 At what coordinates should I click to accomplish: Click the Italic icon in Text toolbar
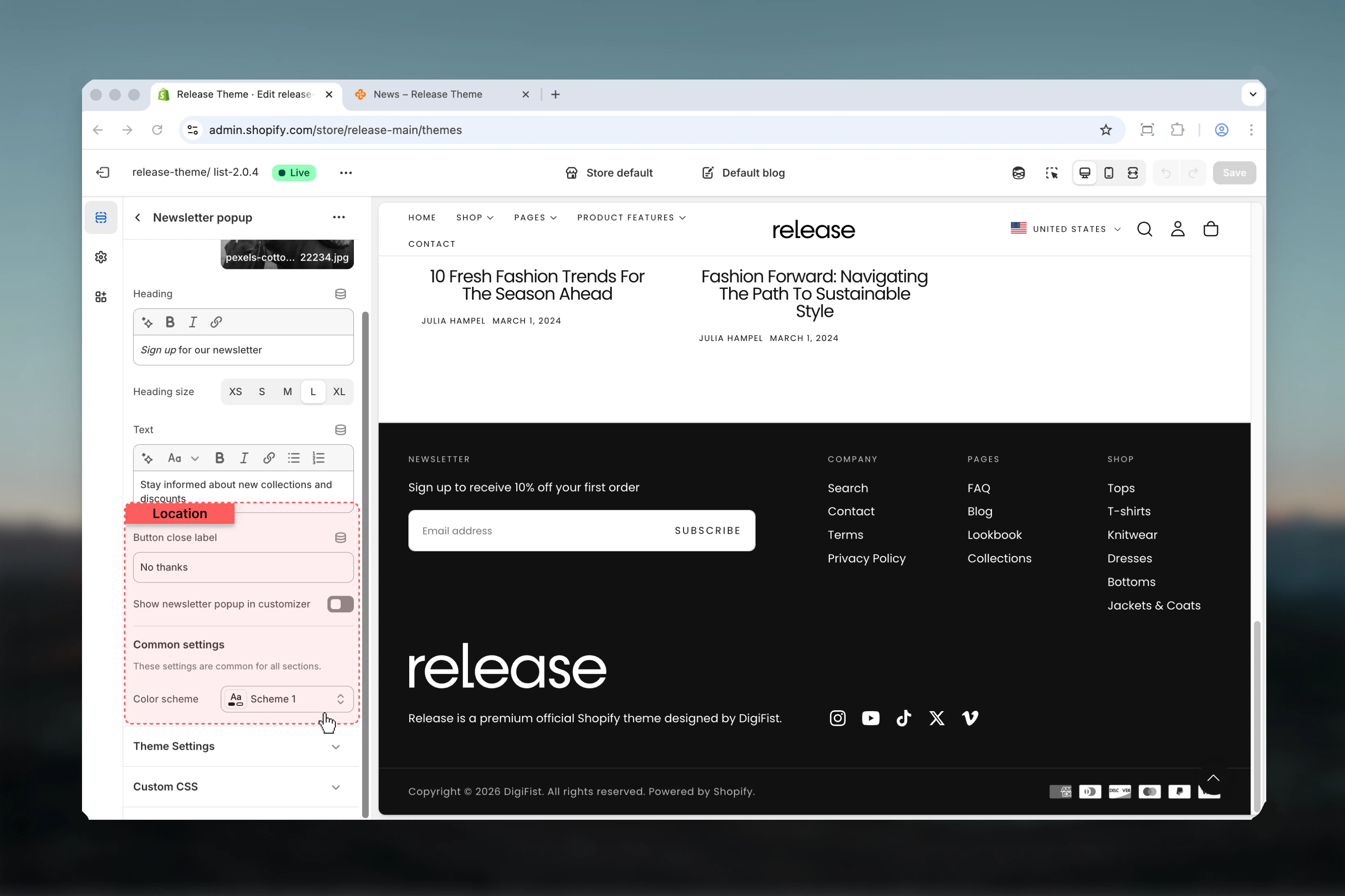tap(244, 458)
